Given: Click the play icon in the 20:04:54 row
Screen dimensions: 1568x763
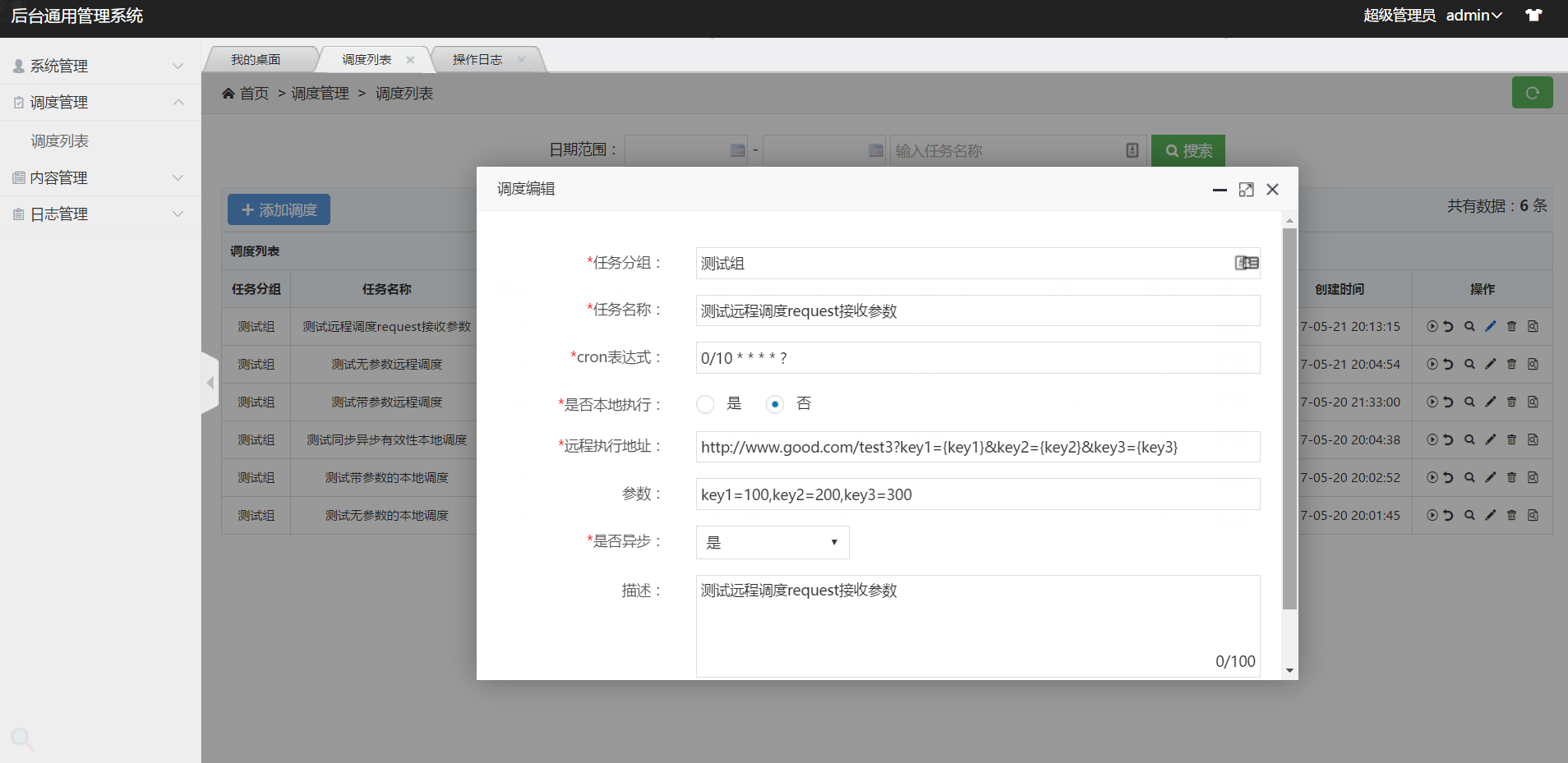Looking at the screenshot, I should tap(1432, 364).
